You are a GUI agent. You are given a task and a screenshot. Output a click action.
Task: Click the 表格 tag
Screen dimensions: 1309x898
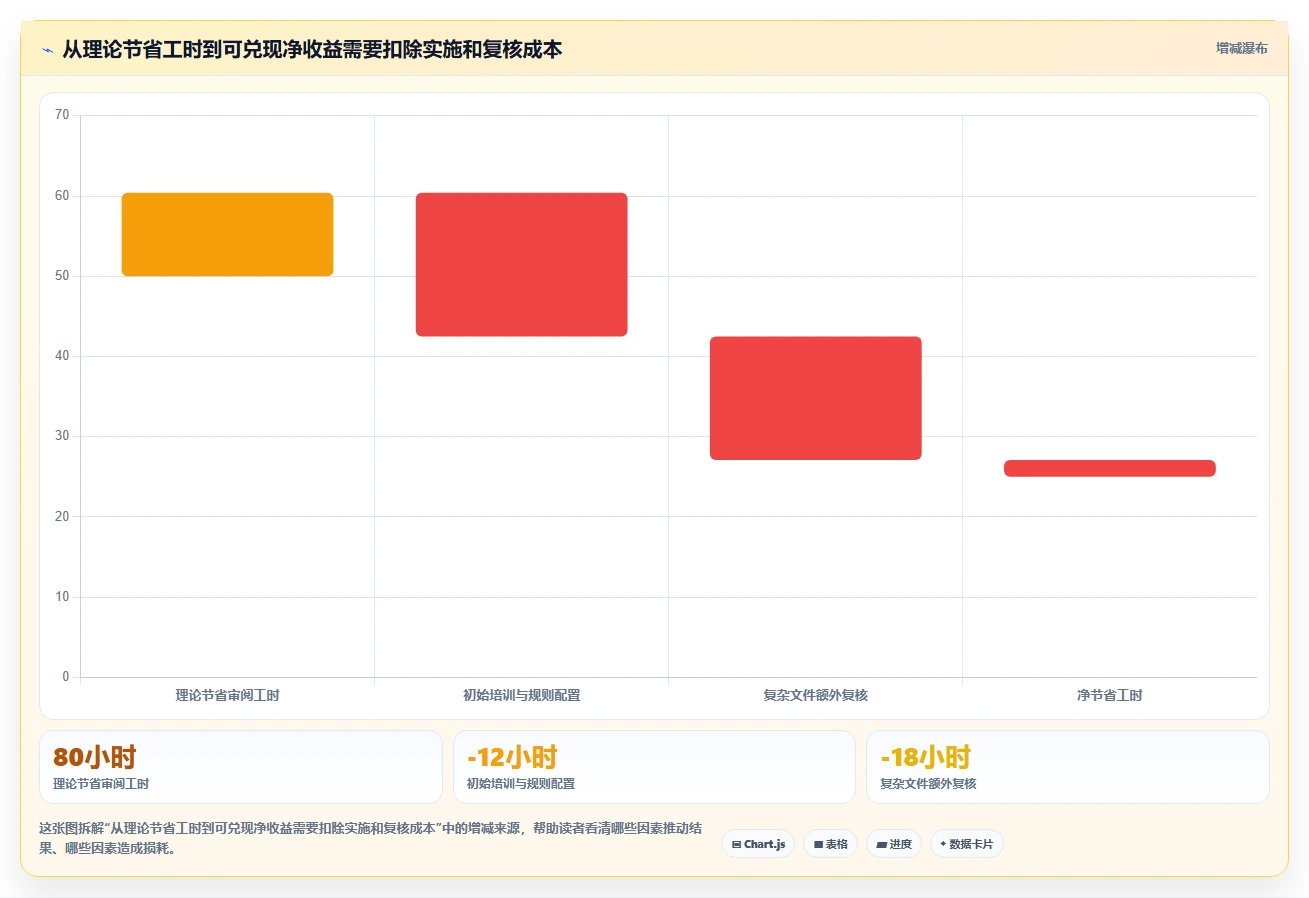coord(830,844)
